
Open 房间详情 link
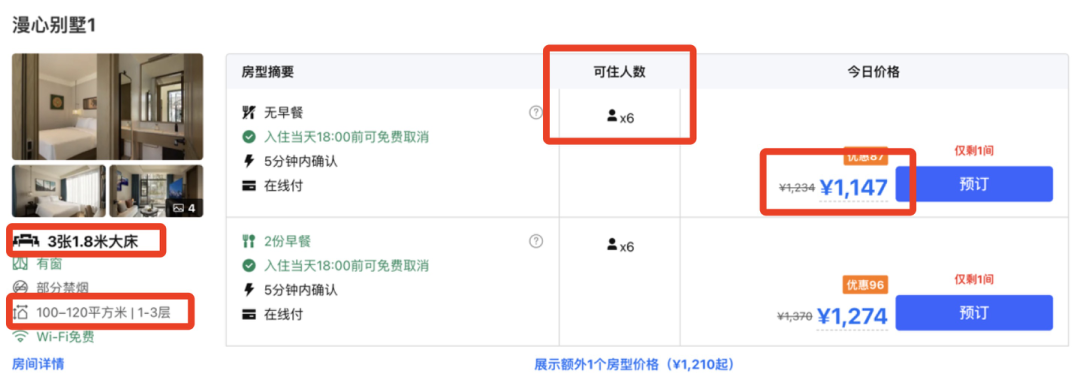39,364
